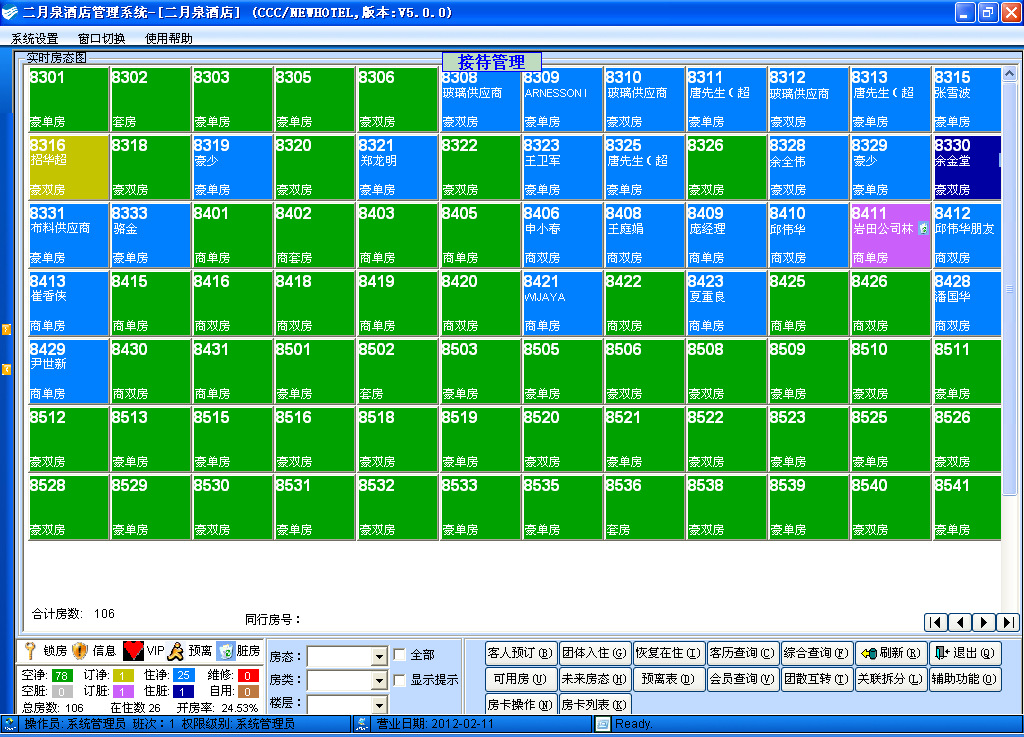Click the dark blue 住脏 count swatch
The image size is (1024, 737).
pos(184,691)
